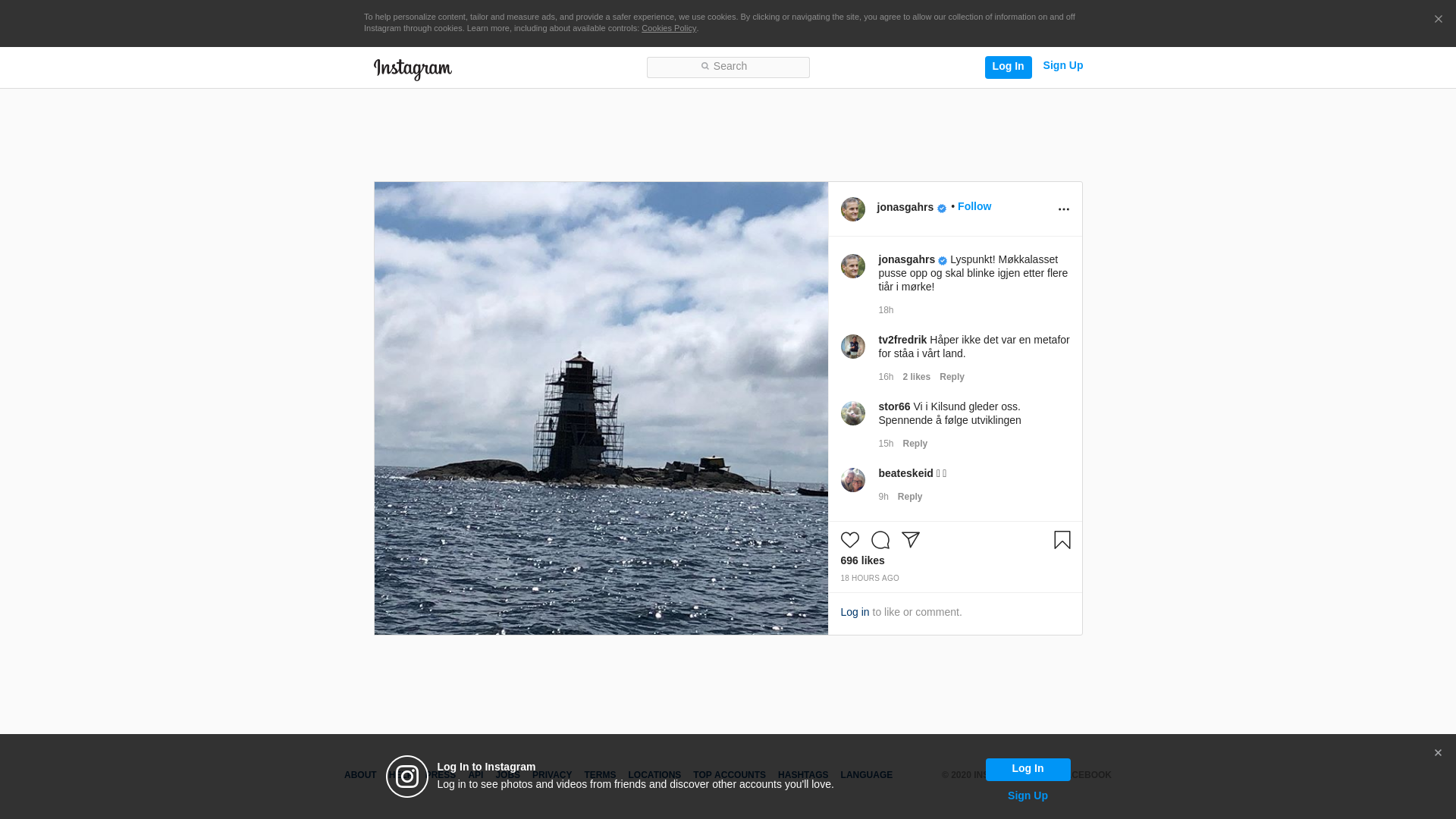Screen dimensions: 1456x819
Task: View the 2 likes on tv2fredrik comment
Action: 916,377
